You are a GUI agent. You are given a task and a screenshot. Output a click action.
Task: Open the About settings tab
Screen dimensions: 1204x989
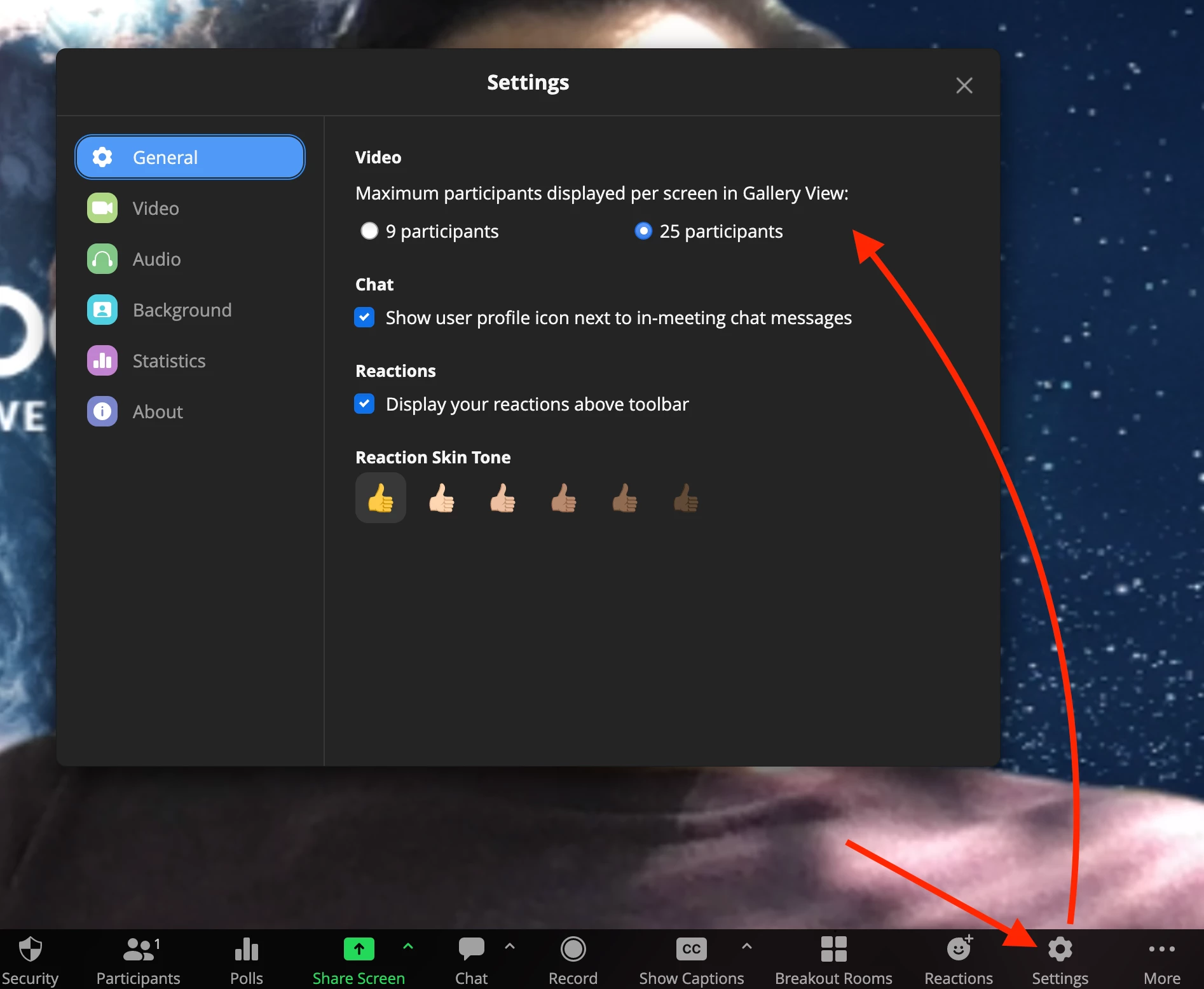[190, 412]
